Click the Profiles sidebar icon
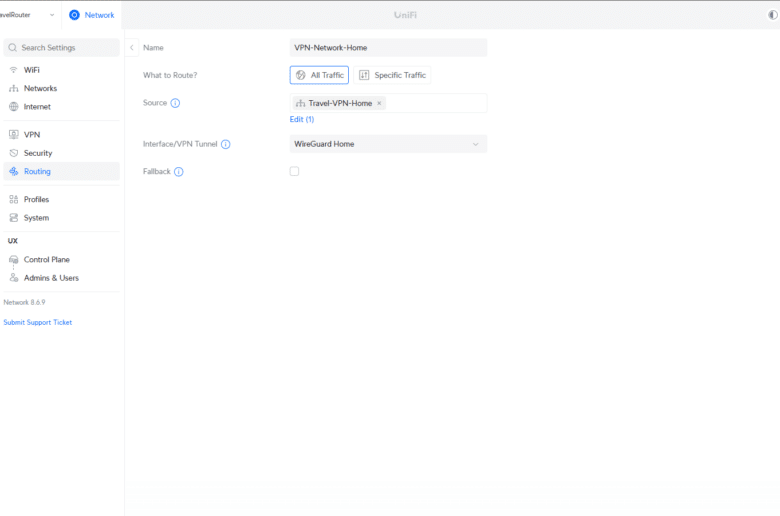 (13, 199)
